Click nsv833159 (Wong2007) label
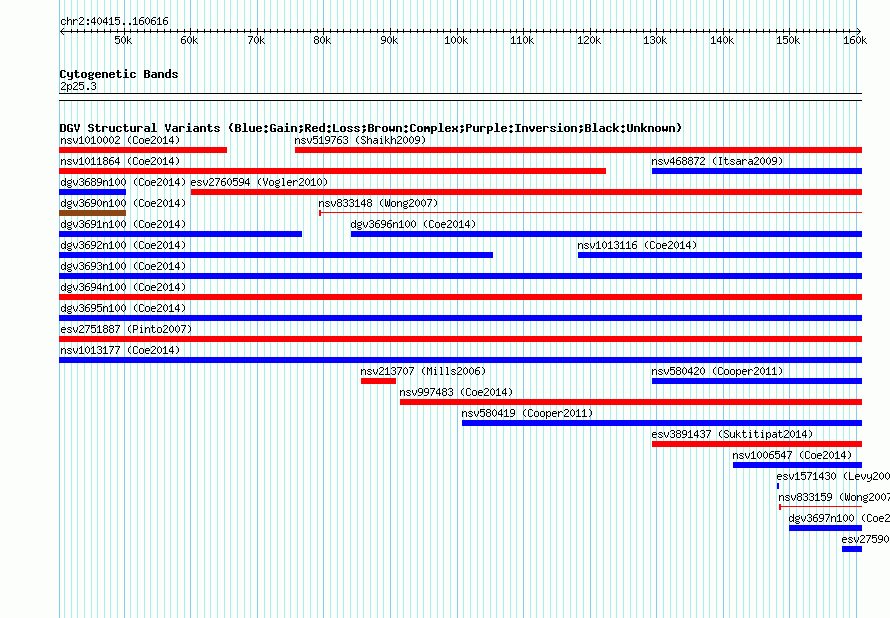890x618 pixels. (834, 497)
